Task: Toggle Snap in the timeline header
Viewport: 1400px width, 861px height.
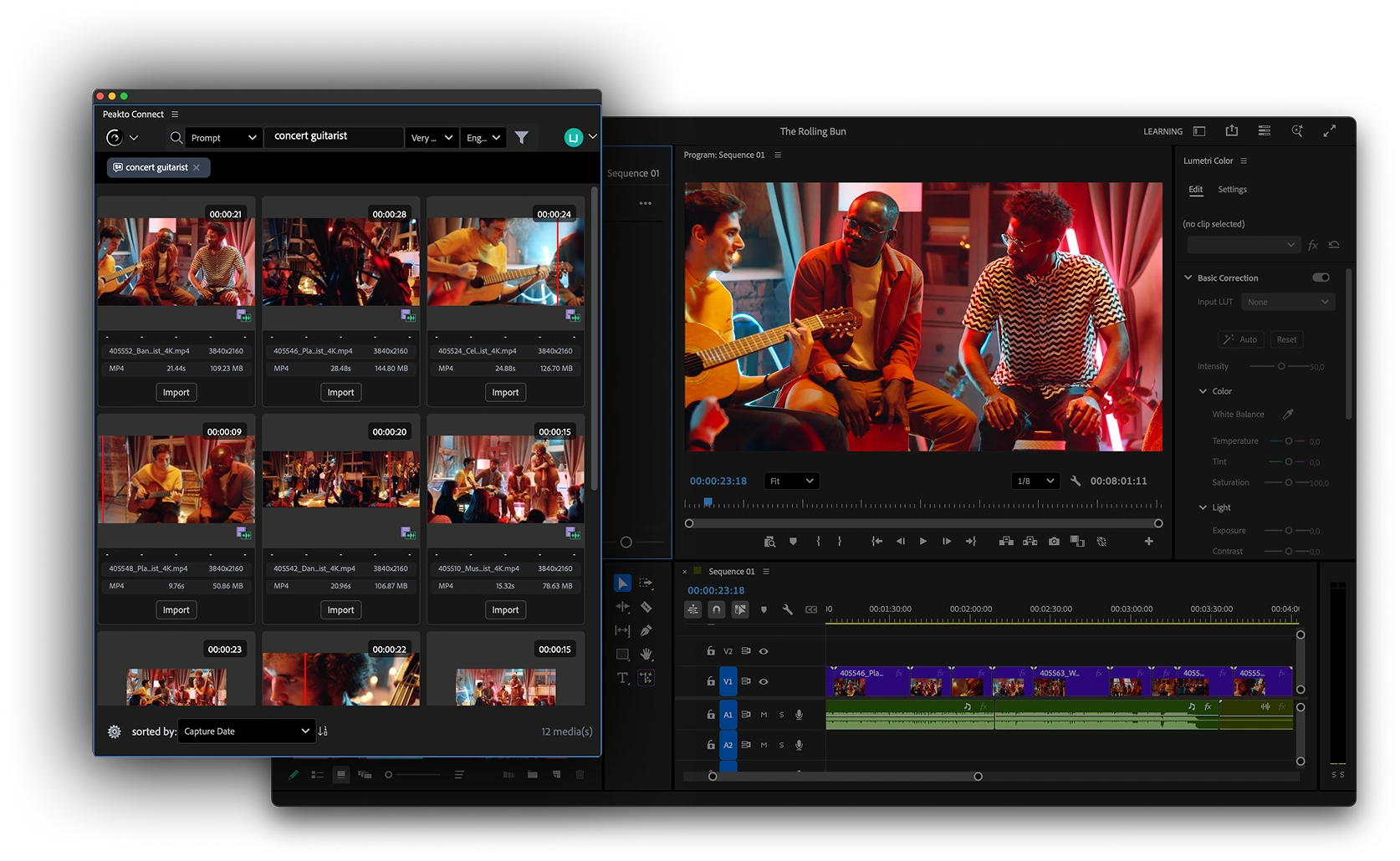Action: tap(717, 609)
